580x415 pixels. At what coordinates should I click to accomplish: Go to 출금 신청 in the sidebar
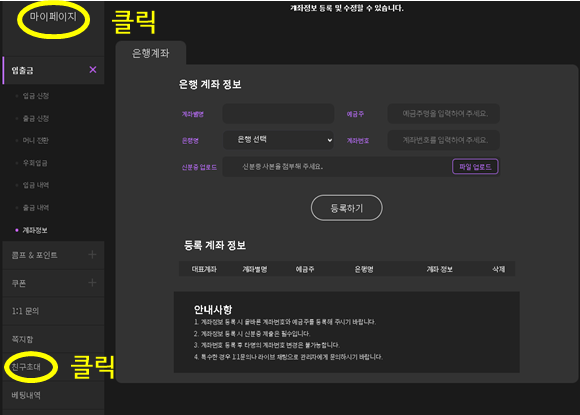(36, 118)
